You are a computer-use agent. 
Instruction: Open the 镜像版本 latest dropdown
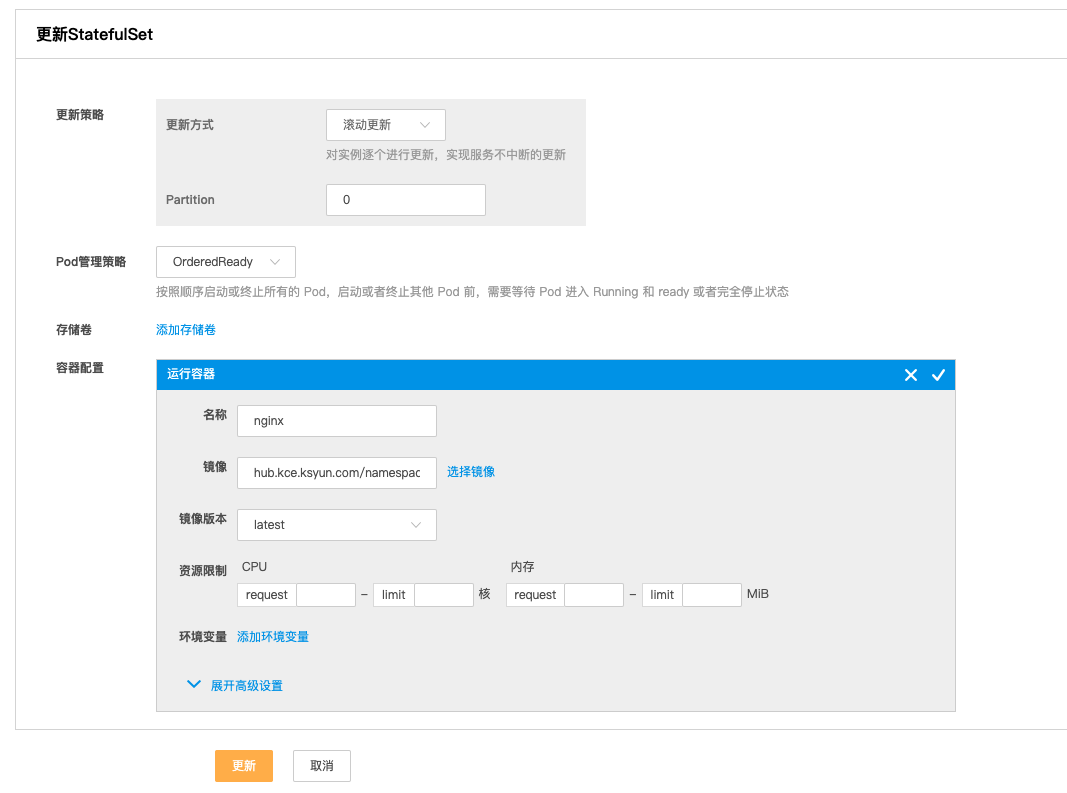(337, 525)
